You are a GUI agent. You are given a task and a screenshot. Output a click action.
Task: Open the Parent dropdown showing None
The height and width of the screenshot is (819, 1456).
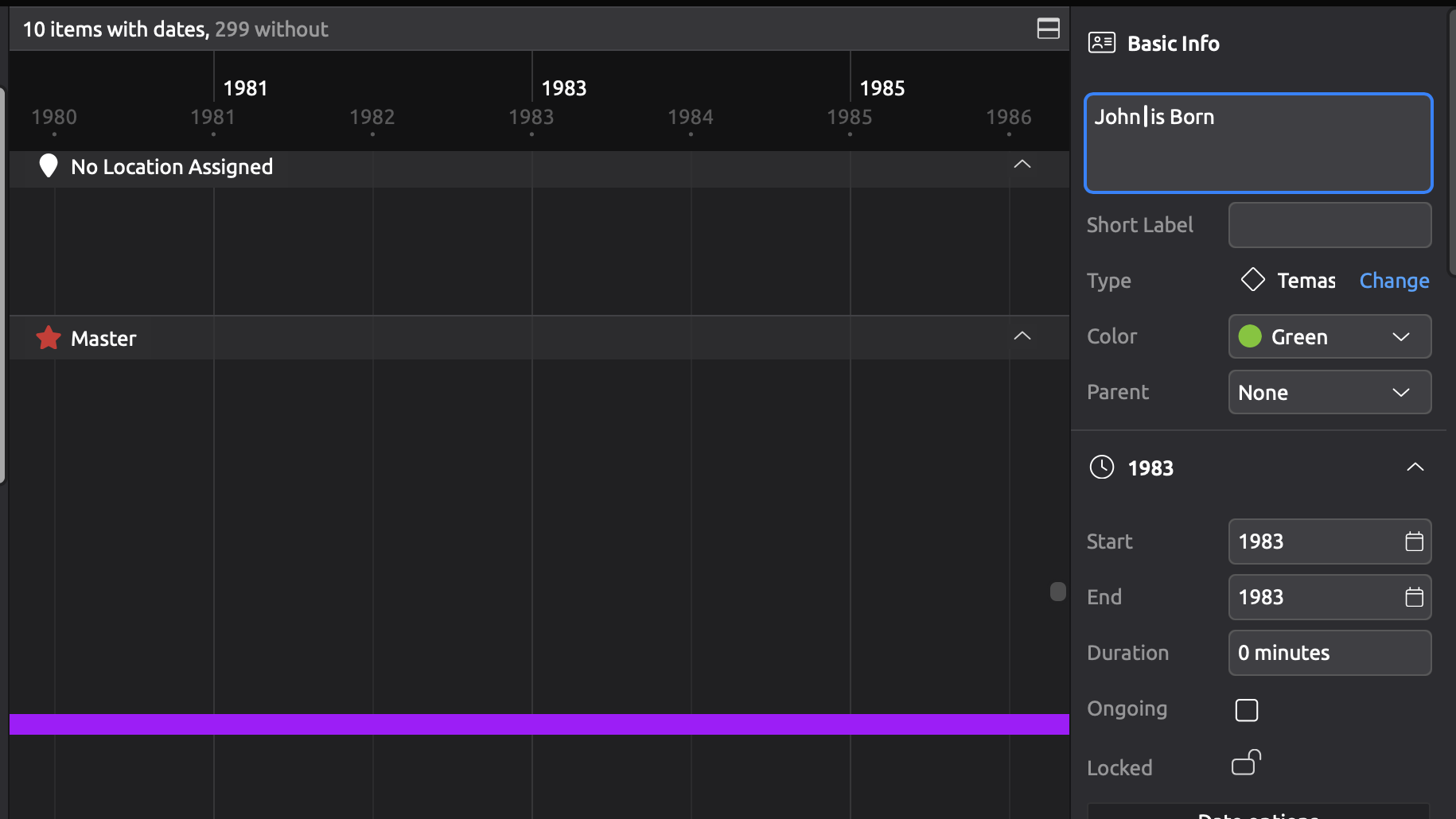click(x=1329, y=392)
